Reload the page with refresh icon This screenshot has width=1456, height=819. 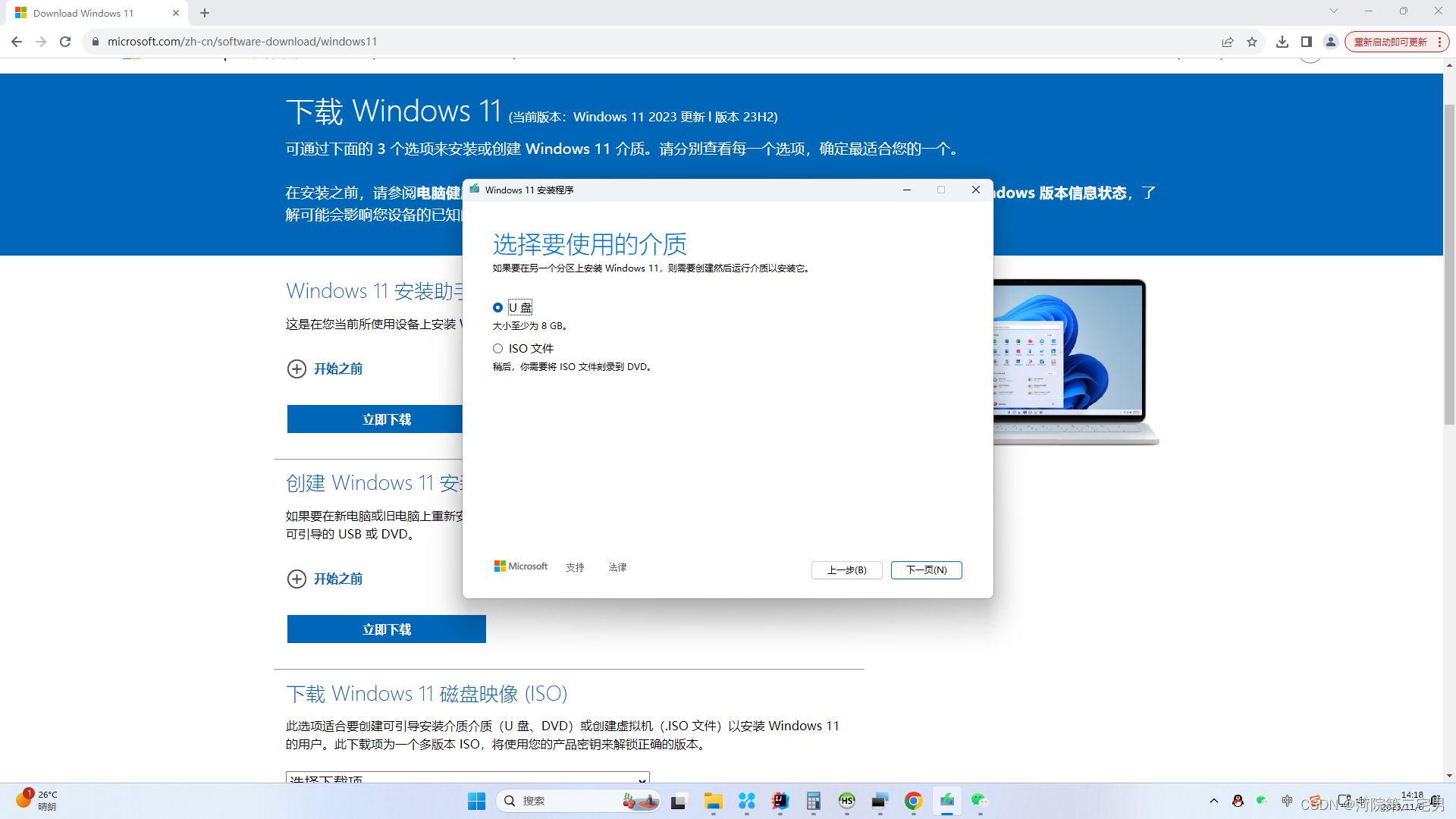point(65,42)
